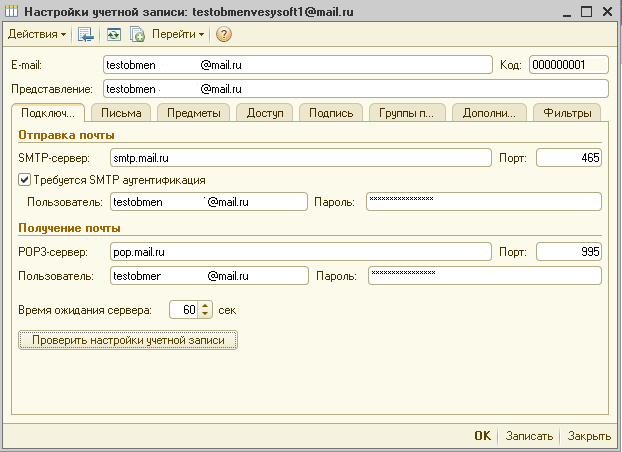
Task: Click the green refresh toolbar icon
Action: (x=115, y=34)
